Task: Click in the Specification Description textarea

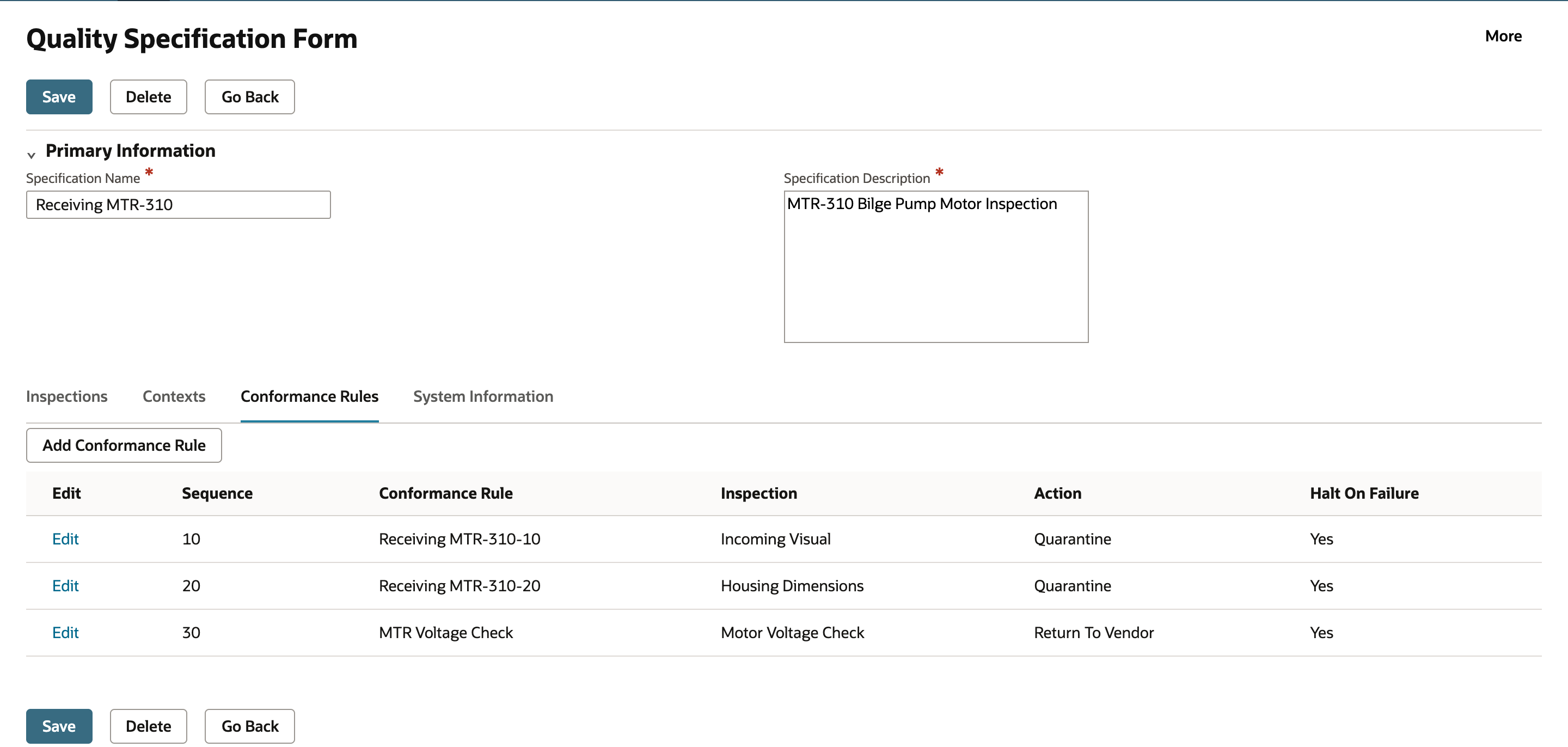Action: point(935,267)
